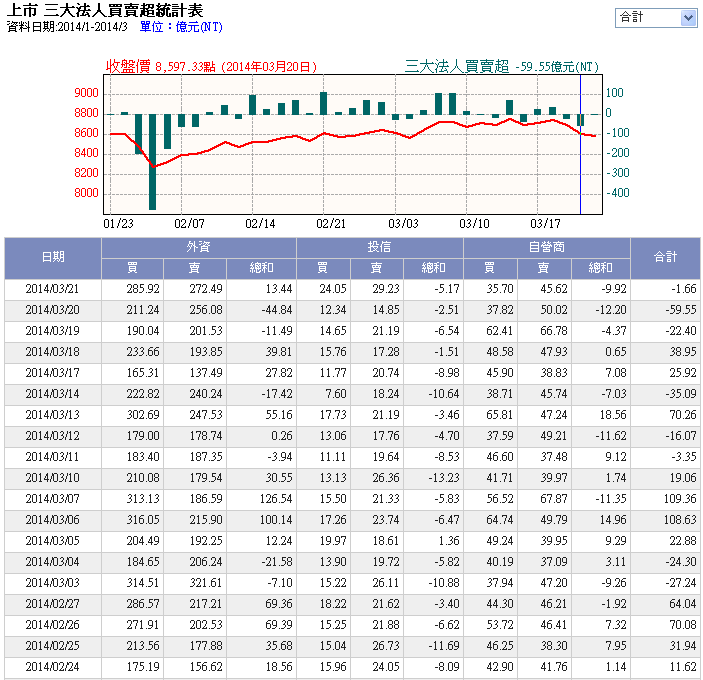Select the 2014/03/11 date cell
Image resolution: width=703 pixels, height=680 pixels.
pos(52,457)
